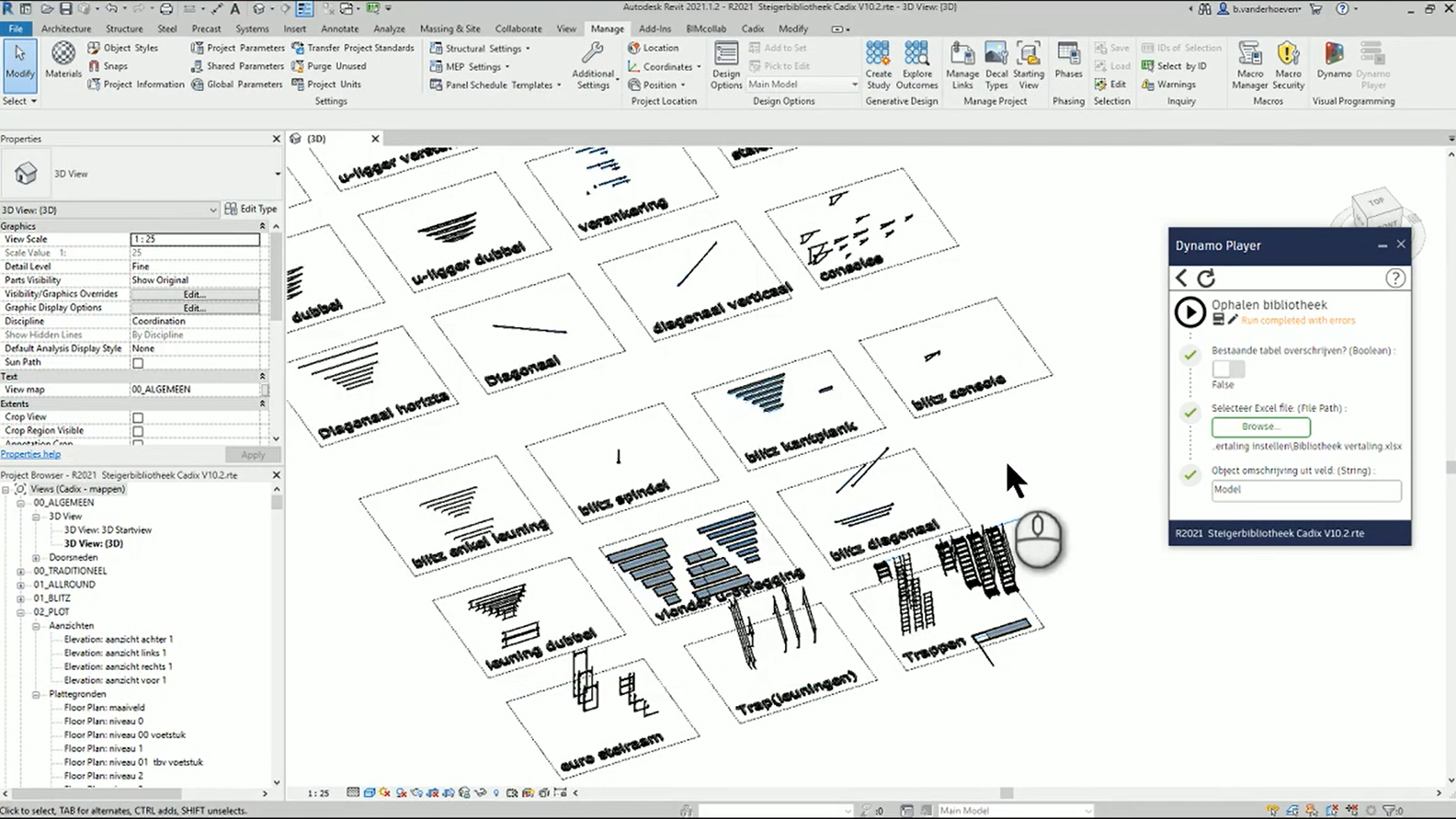
Task: Click the Object omschrijving Model text field
Action: [1306, 490]
